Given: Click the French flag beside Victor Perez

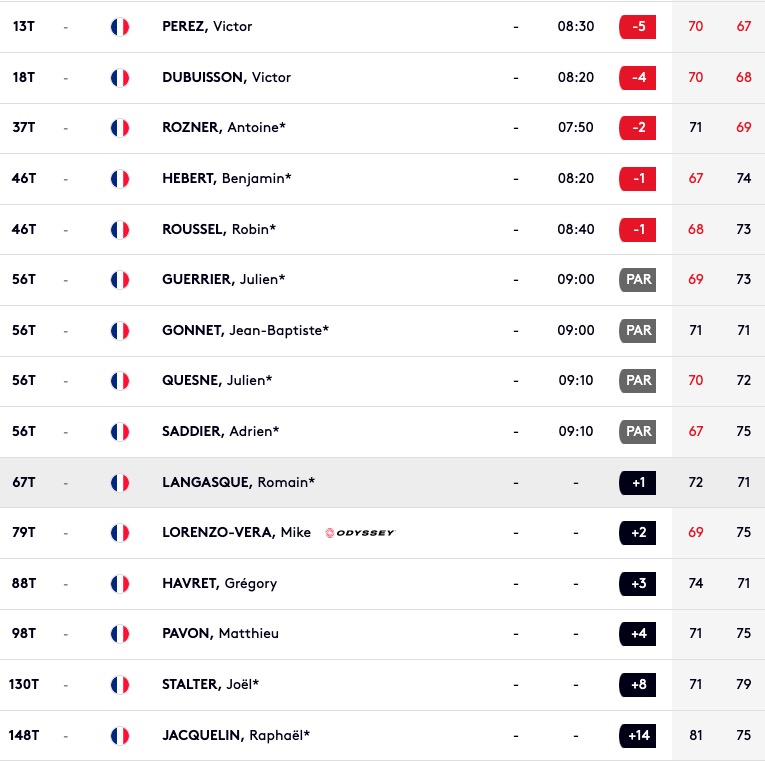Looking at the screenshot, I should [120, 27].
